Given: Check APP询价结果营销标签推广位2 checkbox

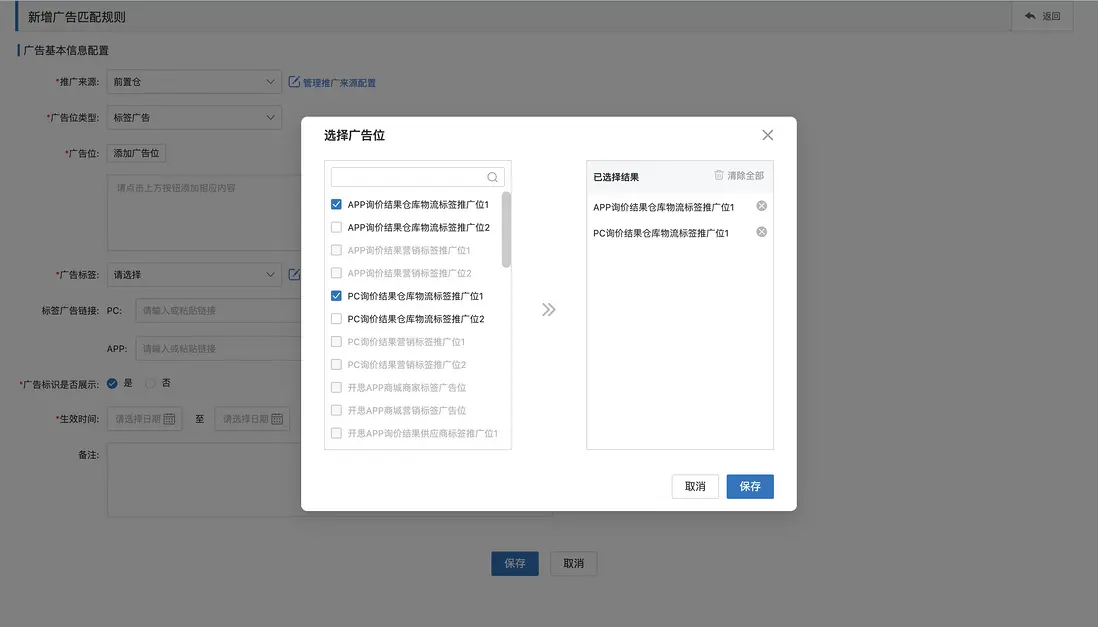Looking at the screenshot, I should pos(336,273).
